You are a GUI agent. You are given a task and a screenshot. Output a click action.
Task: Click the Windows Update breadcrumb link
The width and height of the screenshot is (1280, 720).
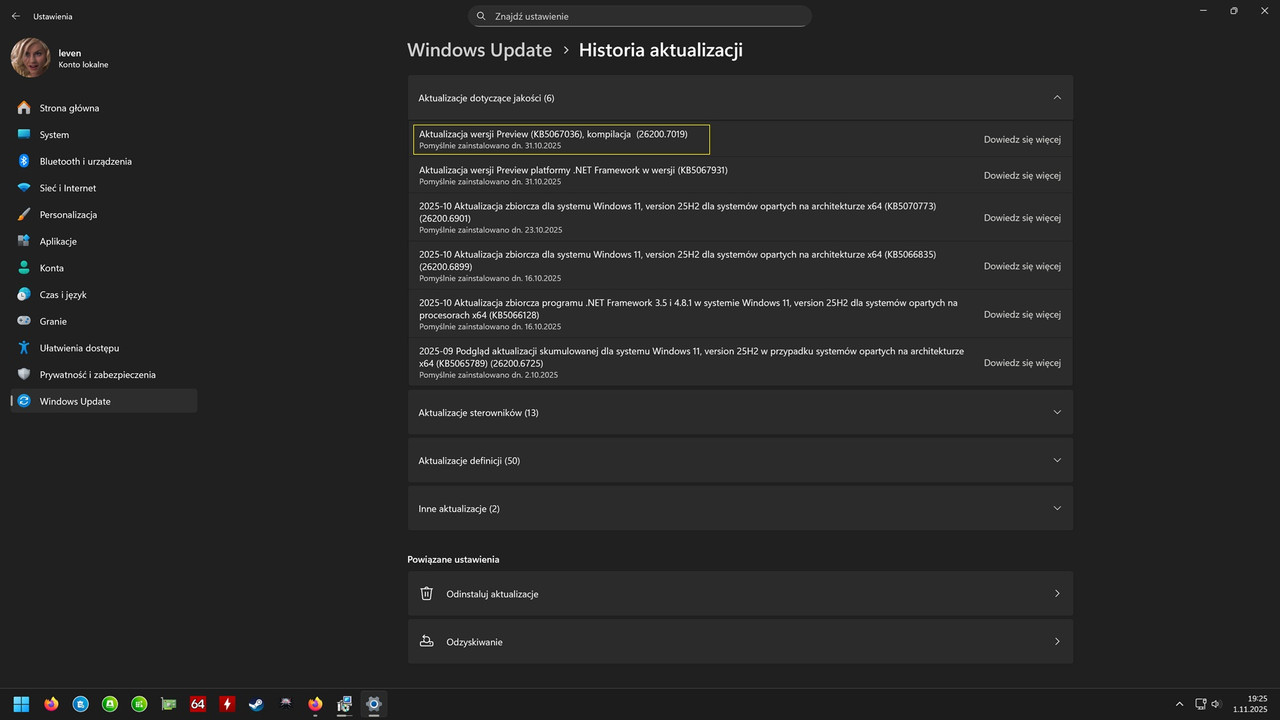coord(480,50)
